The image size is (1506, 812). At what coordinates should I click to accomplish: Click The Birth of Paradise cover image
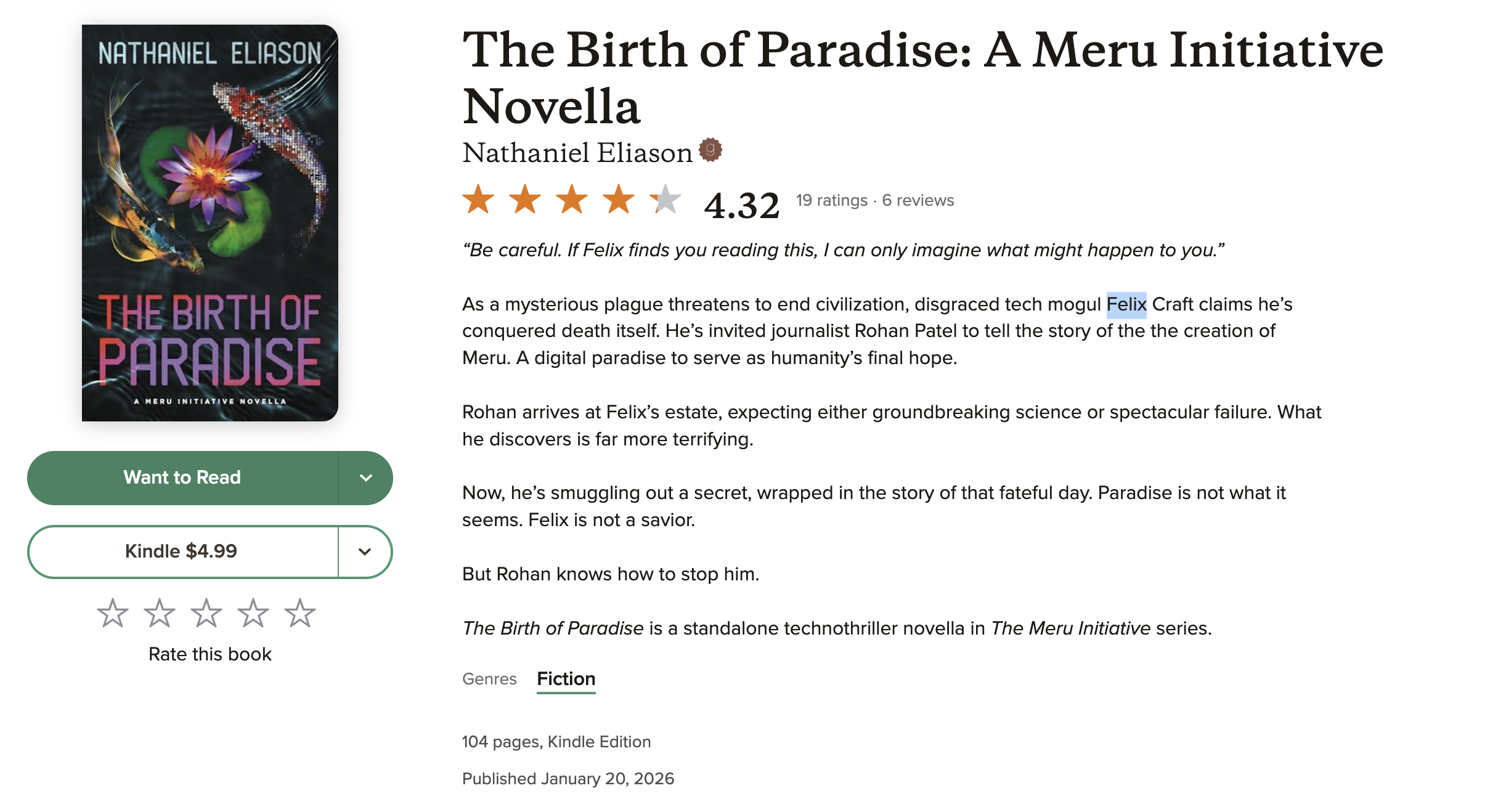[210, 223]
